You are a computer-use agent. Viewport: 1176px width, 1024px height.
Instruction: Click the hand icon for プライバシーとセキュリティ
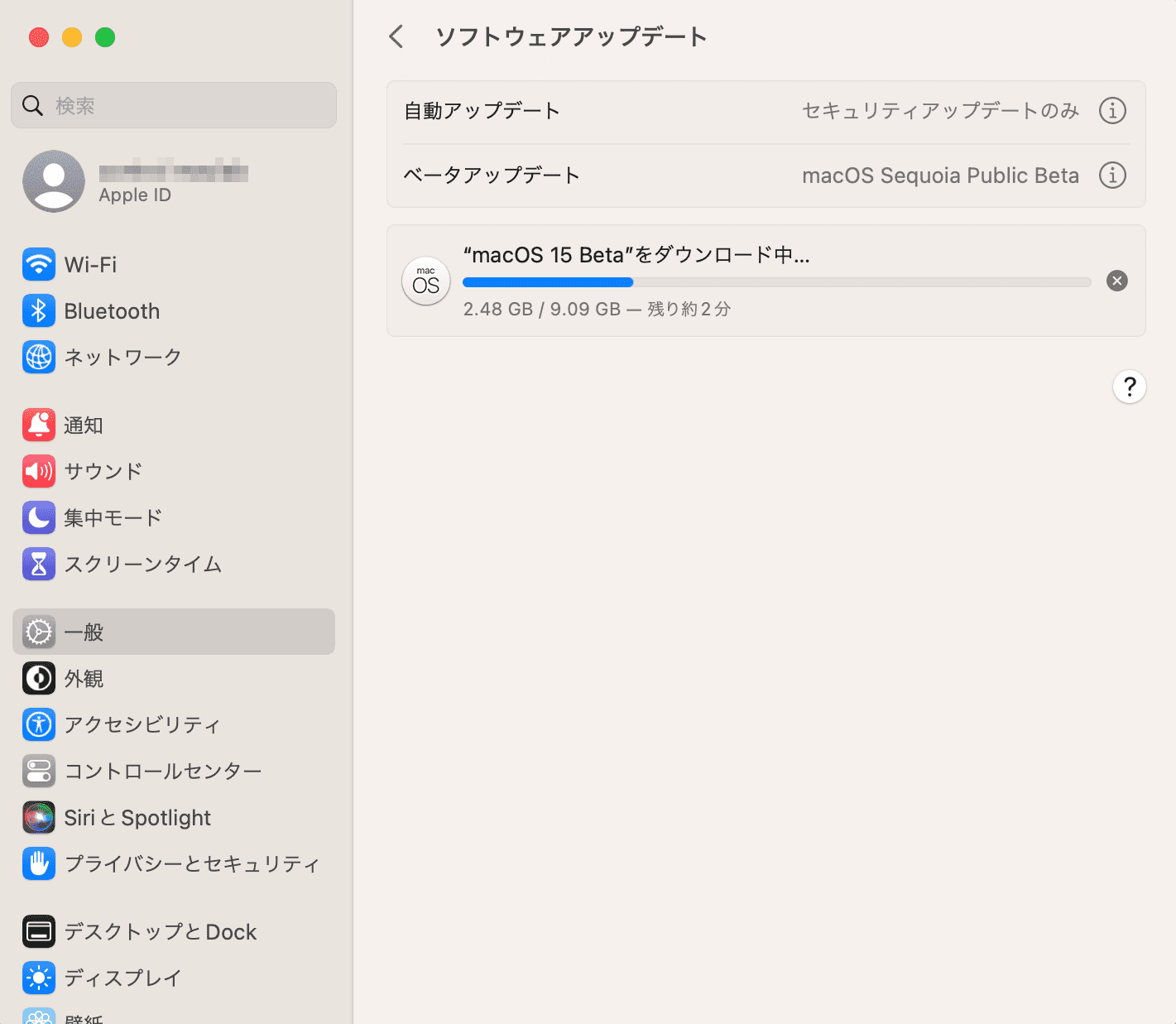pos(39,863)
